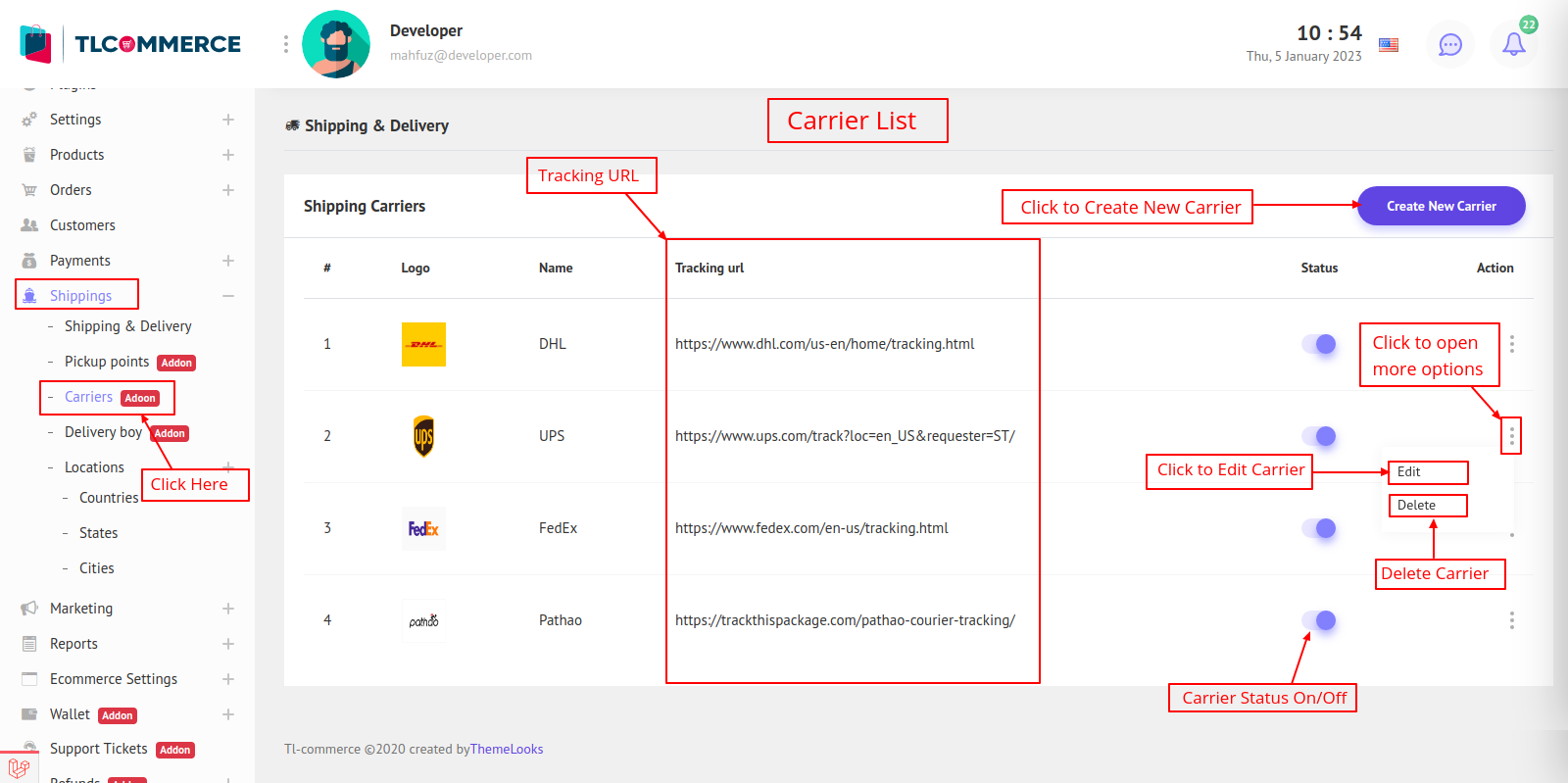Collapse the Shippings sidebar section
The image size is (1568, 783).
coord(227,296)
